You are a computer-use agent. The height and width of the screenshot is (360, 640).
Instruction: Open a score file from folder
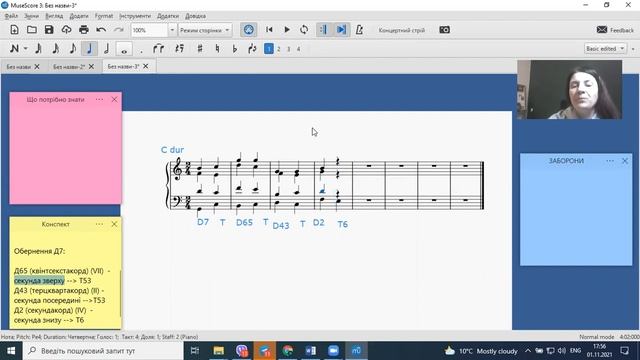pos(31,30)
